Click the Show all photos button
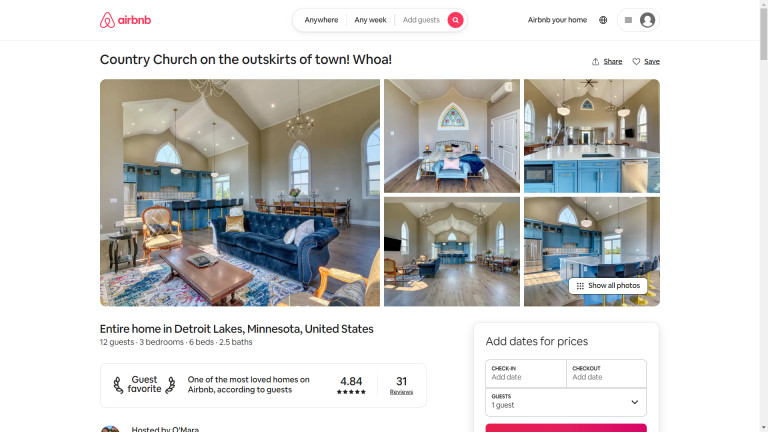This screenshot has height=432, width=768. tap(608, 286)
